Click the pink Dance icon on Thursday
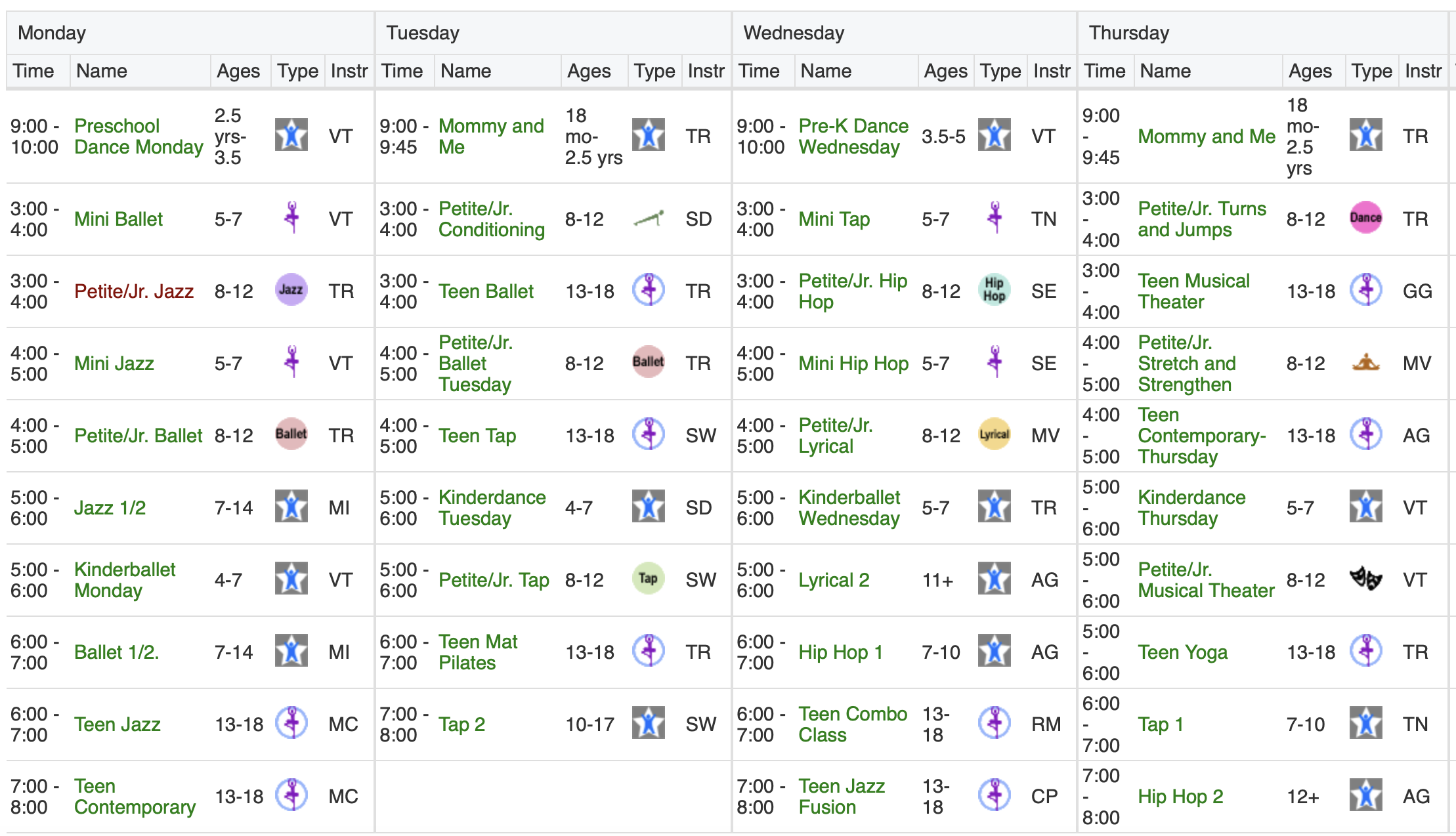This screenshot has height=836, width=1456. pyautogui.click(x=1365, y=218)
